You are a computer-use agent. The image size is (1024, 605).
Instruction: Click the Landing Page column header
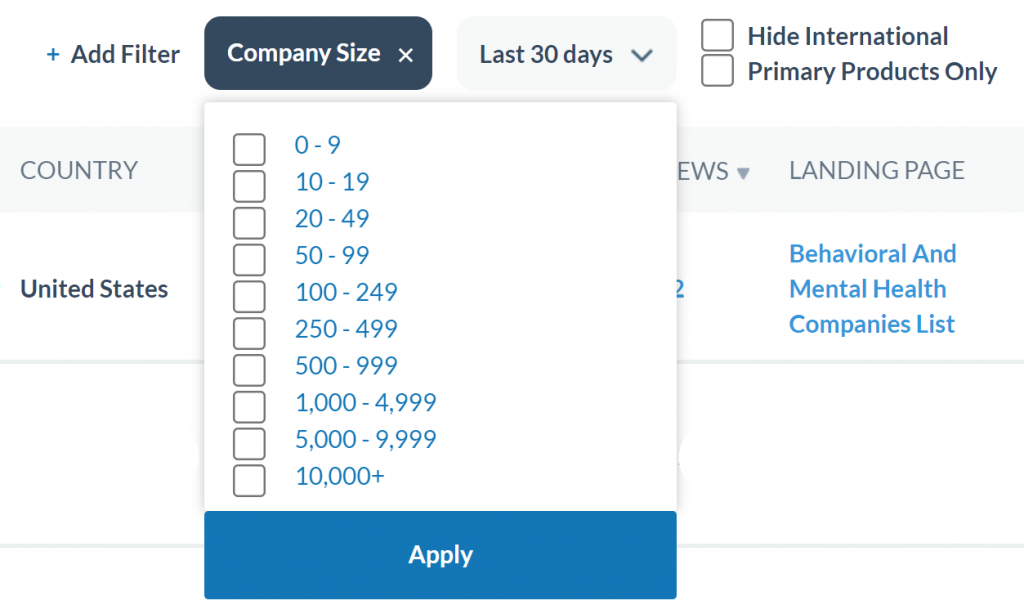(x=876, y=171)
